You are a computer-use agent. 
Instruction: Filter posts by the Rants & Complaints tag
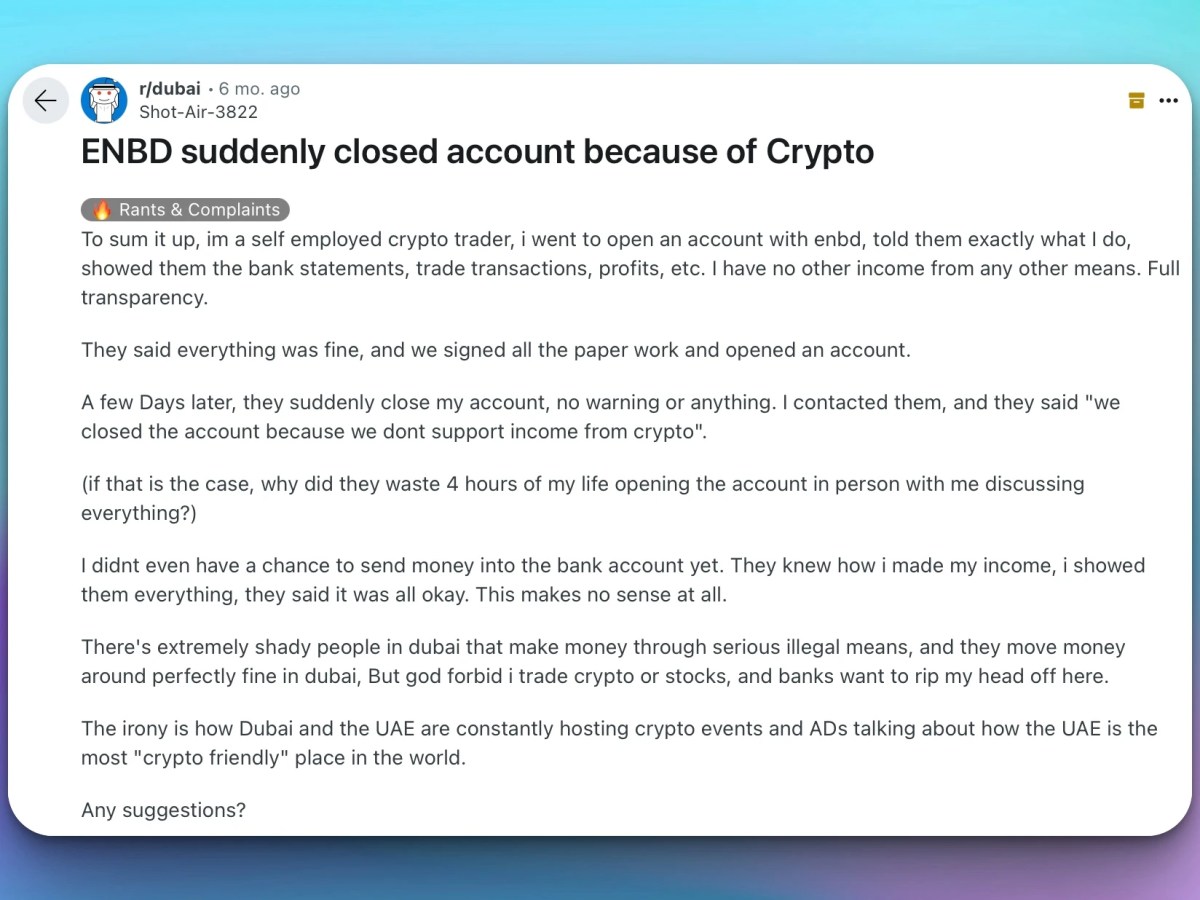[185, 209]
